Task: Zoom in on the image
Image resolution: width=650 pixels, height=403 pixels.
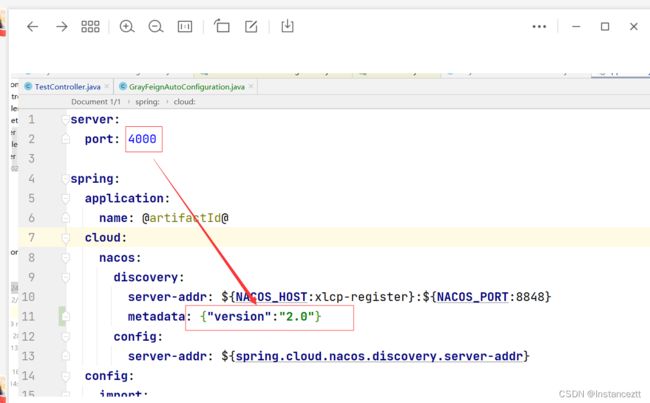Action: [x=127, y=27]
